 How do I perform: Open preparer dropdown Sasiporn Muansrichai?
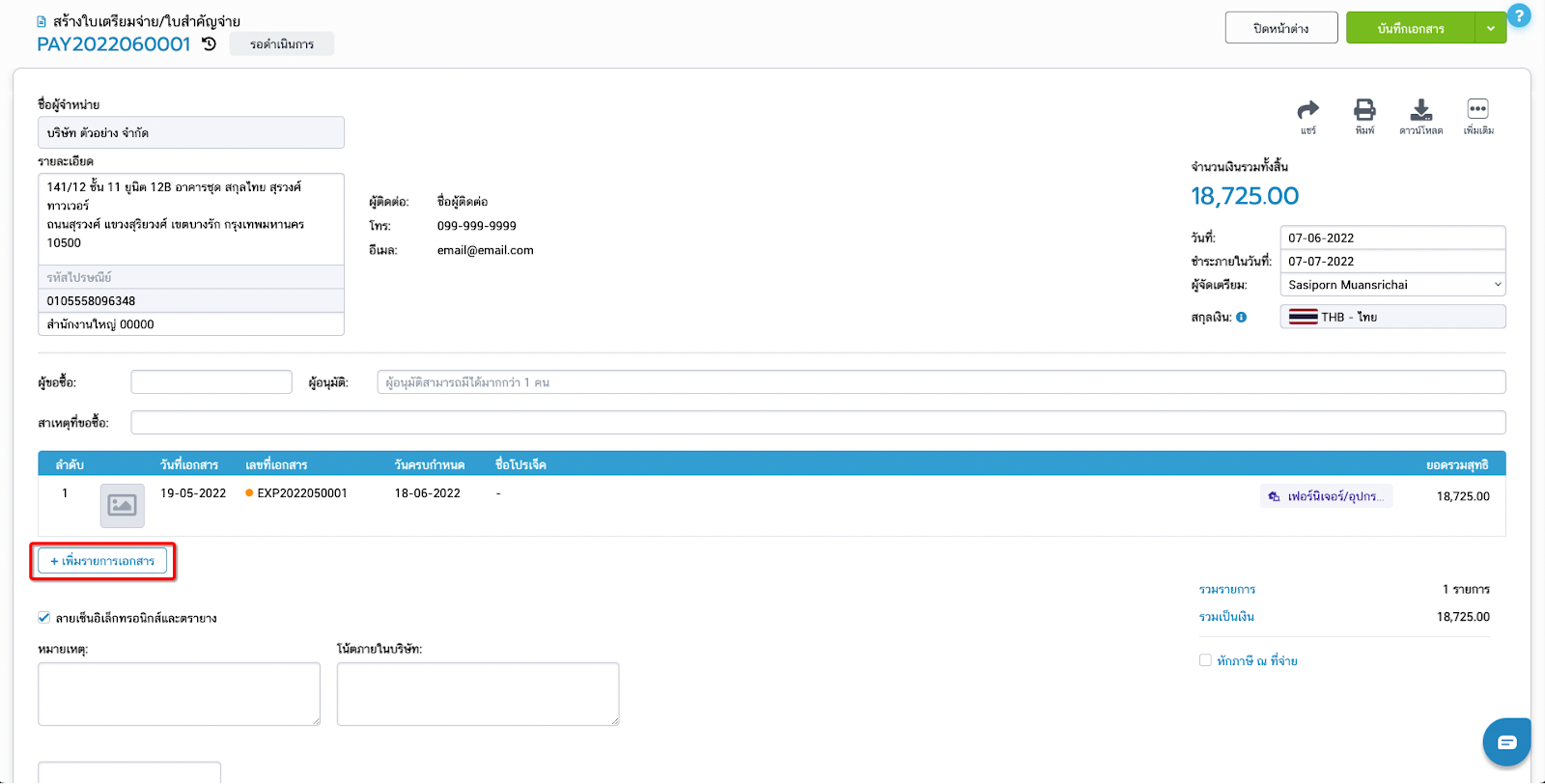pos(1391,285)
